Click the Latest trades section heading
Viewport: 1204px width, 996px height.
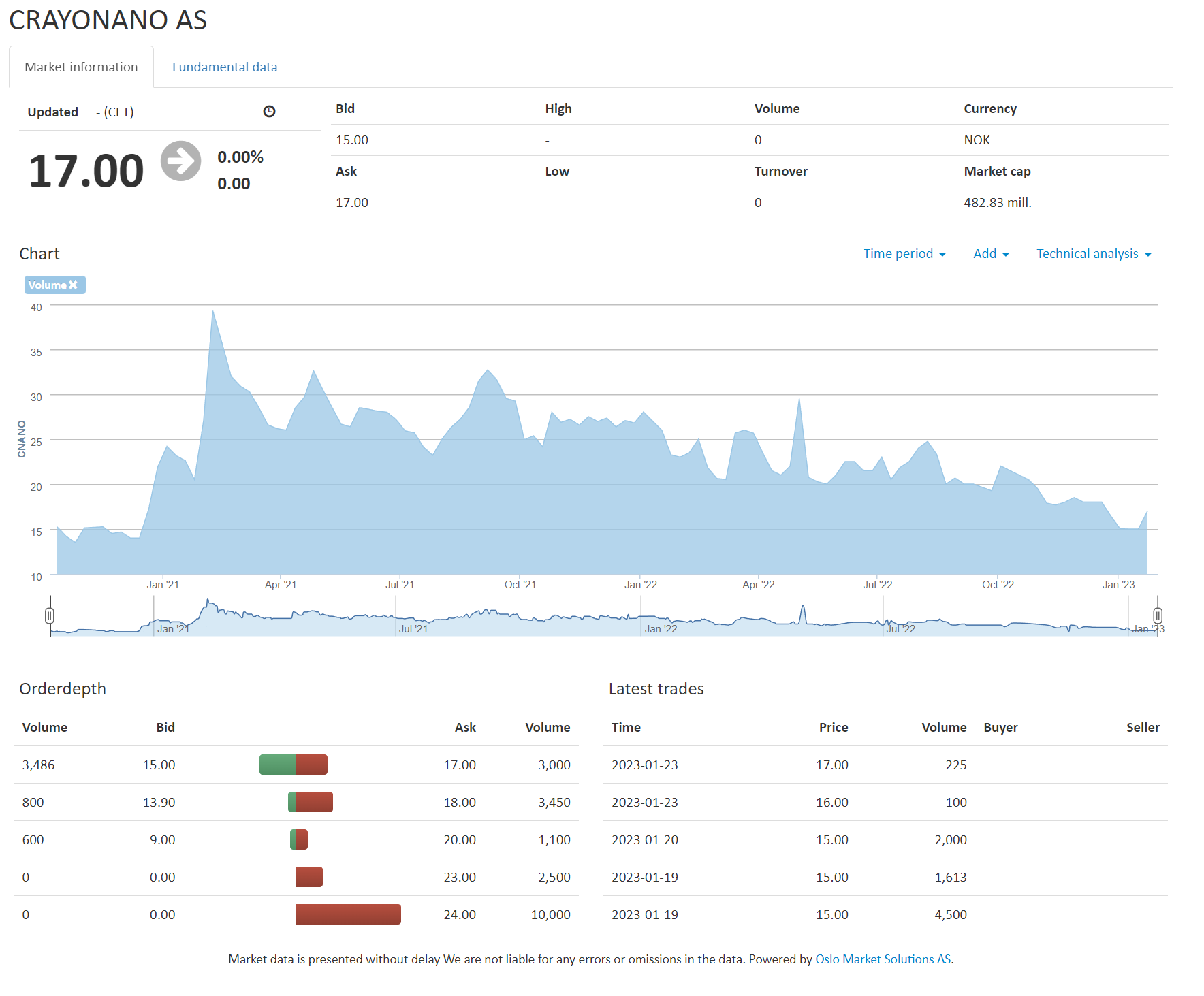pos(656,688)
